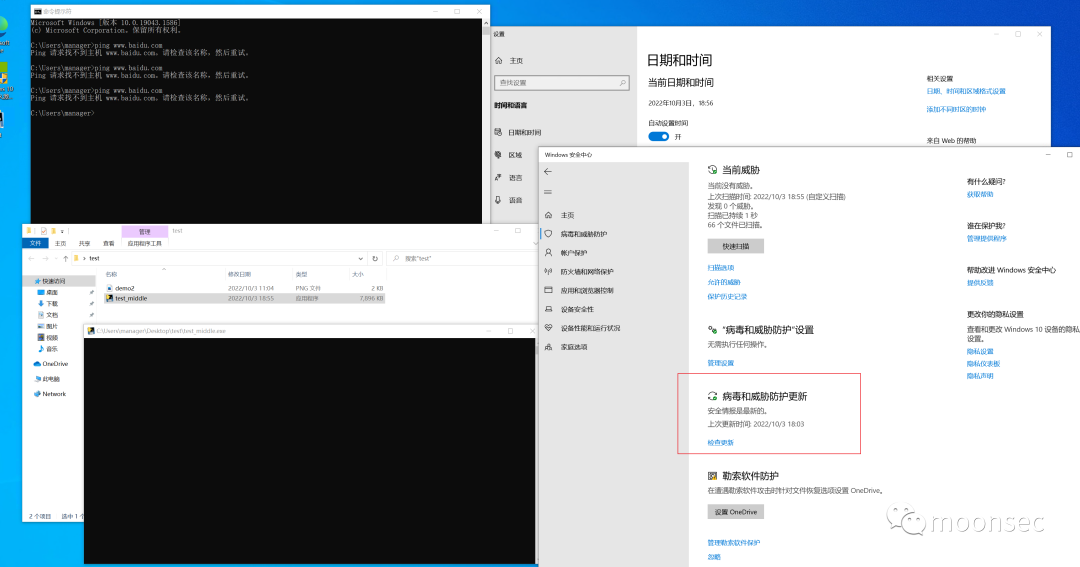The width and height of the screenshot is (1080, 567).
Task: Open 家庭选项 in Security sidebar
Action: [566, 347]
